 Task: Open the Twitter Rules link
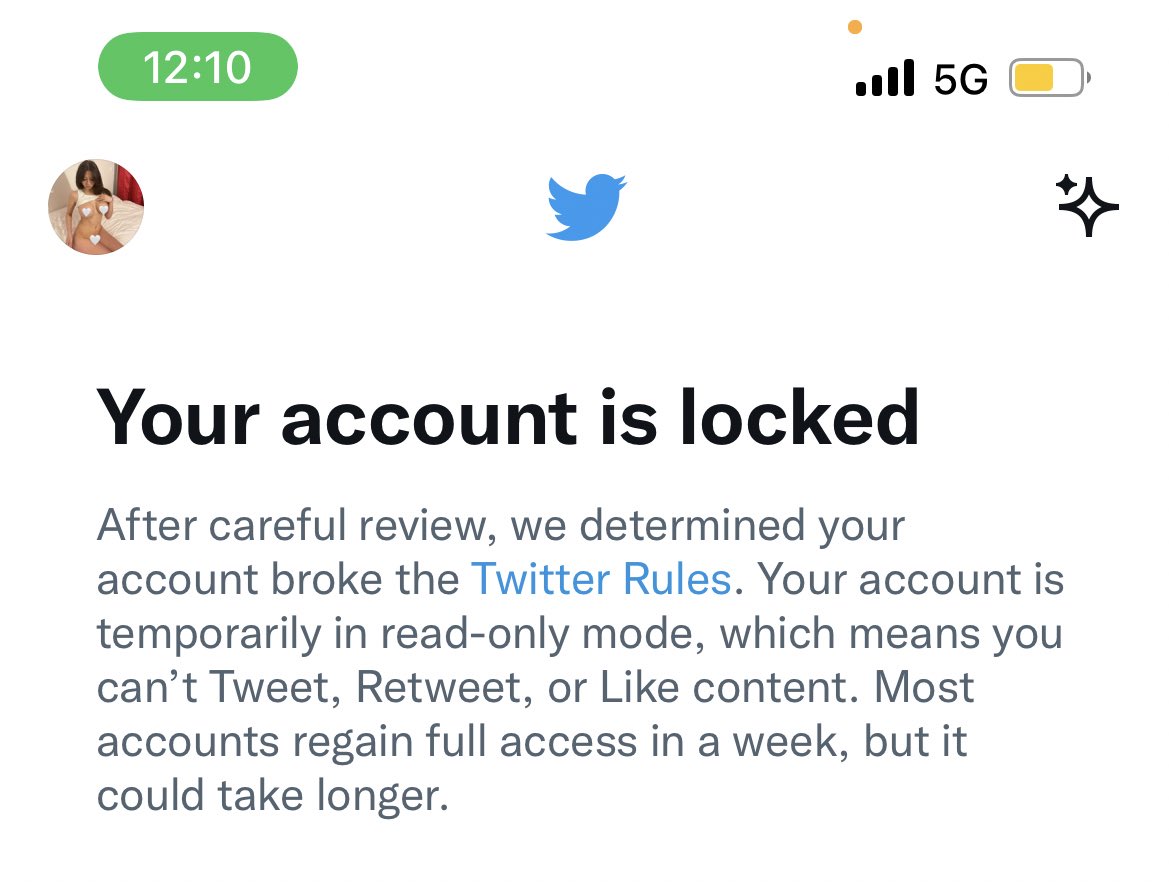pos(601,579)
